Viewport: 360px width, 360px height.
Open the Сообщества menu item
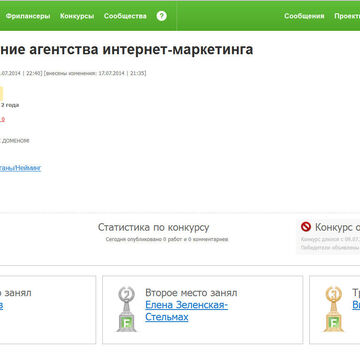click(x=125, y=16)
